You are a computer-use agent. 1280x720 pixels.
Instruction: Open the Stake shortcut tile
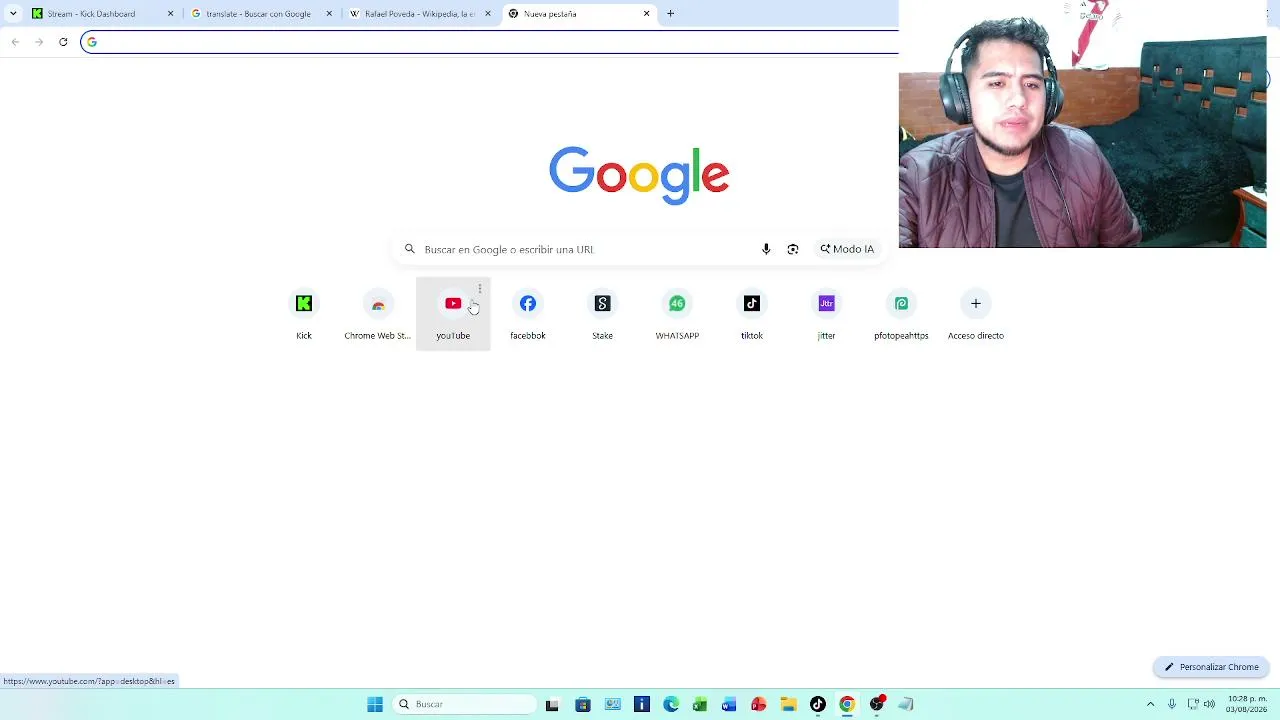click(x=602, y=314)
